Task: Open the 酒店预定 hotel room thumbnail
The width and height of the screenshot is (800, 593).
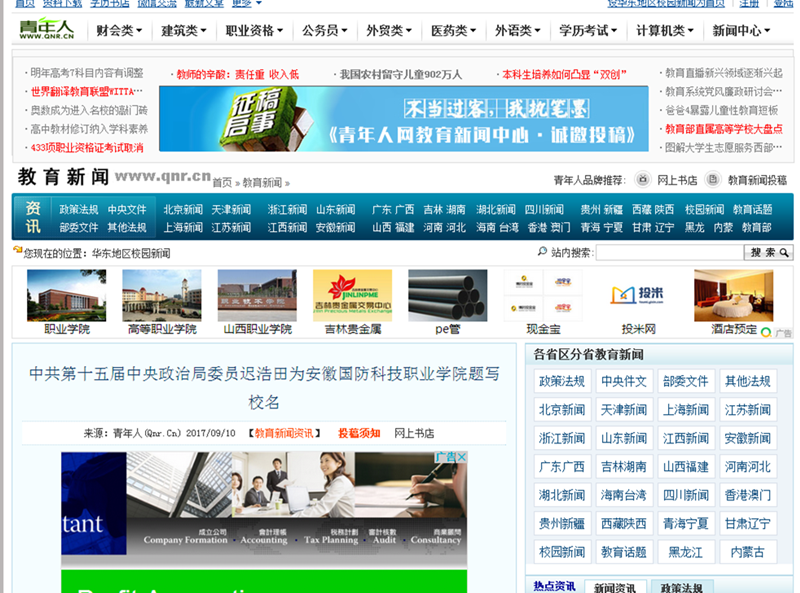Action: click(733, 295)
